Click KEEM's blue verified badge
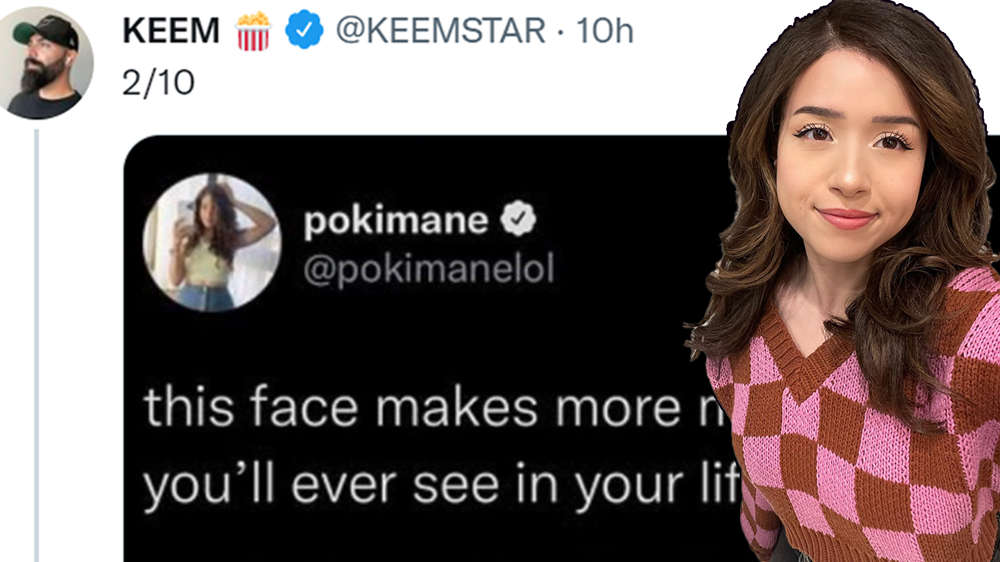1000x562 pixels. point(304,32)
